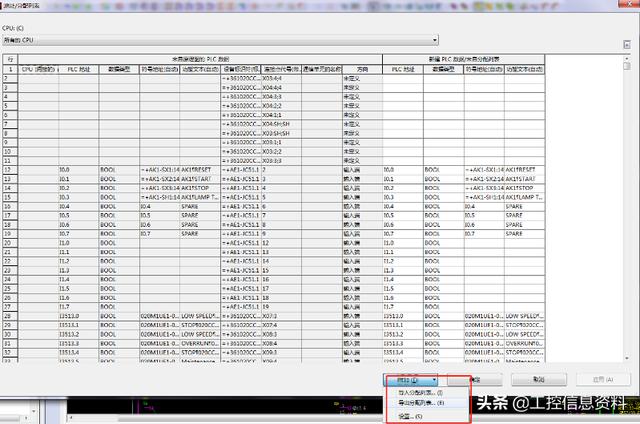
Task: Select the X08:4 connection point in row 31
Action: tap(281, 344)
